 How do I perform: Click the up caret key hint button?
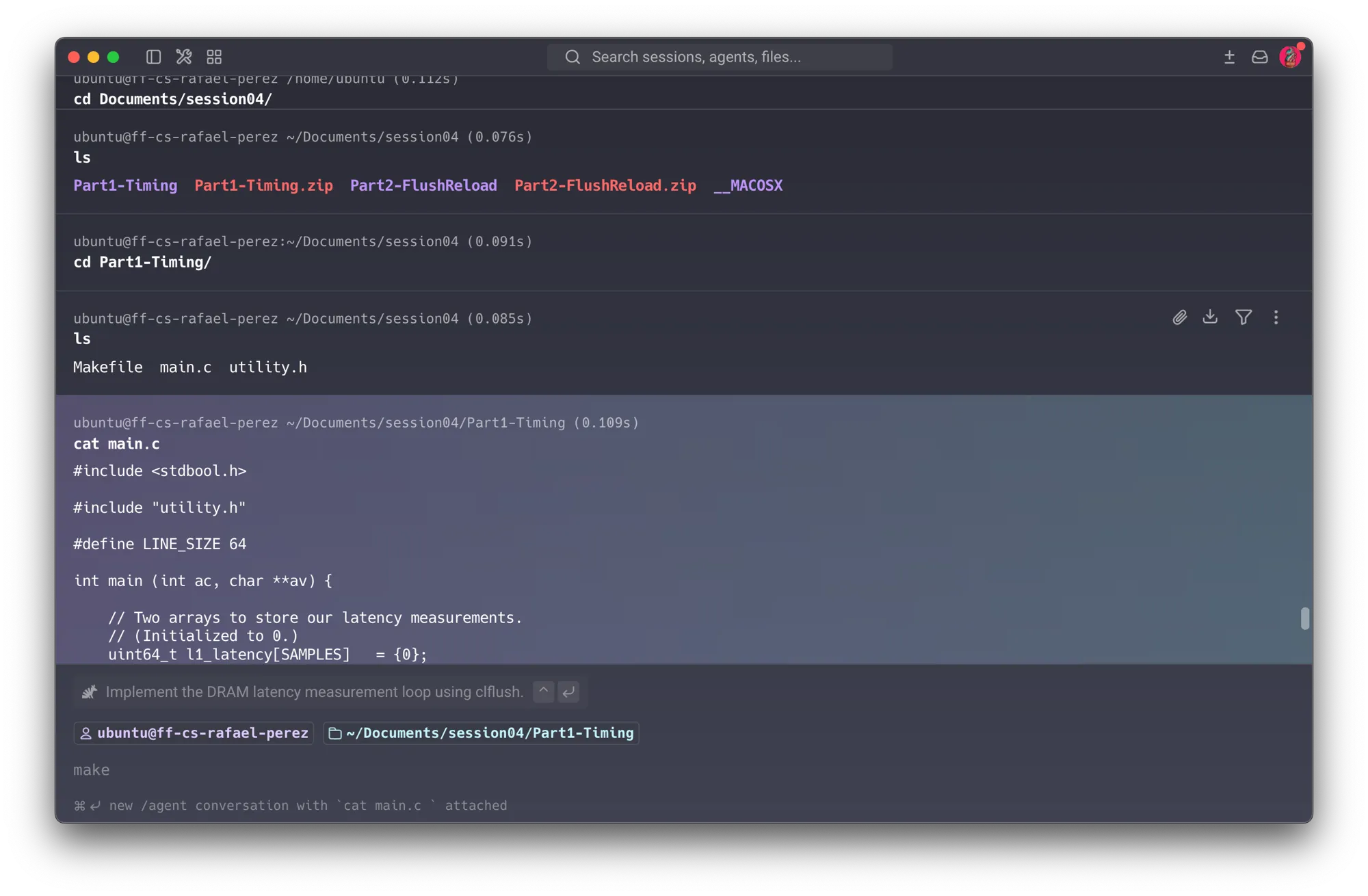click(x=543, y=691)
